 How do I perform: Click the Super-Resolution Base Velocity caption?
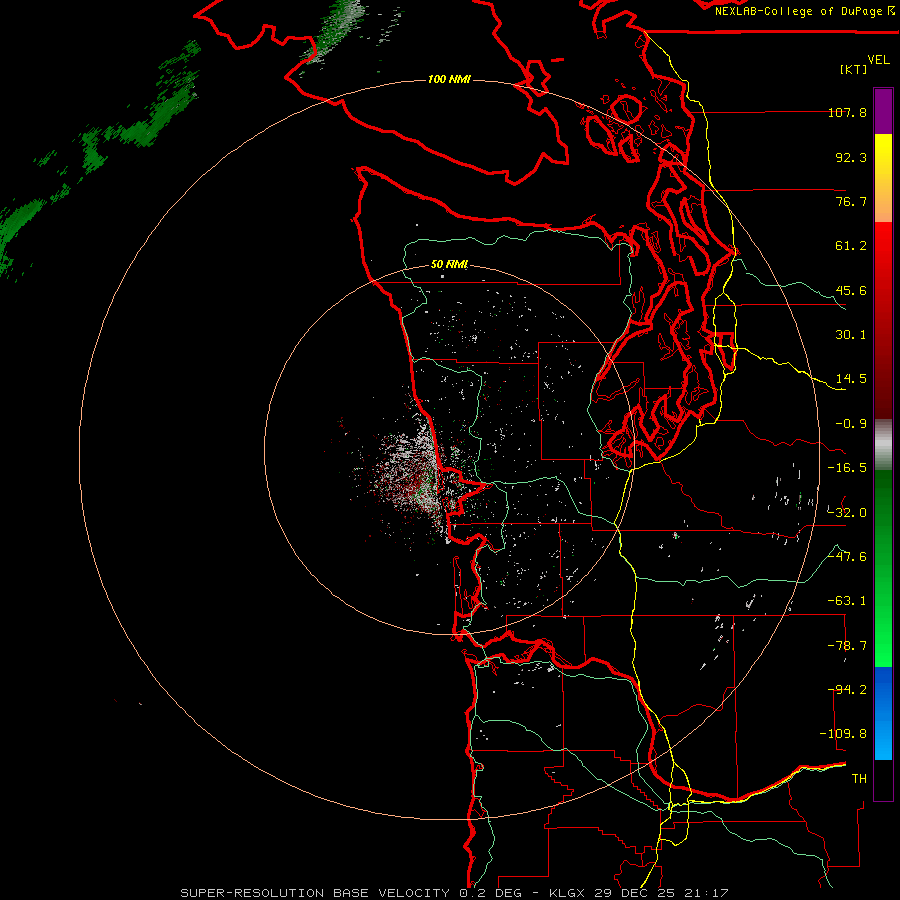(454, 893)
